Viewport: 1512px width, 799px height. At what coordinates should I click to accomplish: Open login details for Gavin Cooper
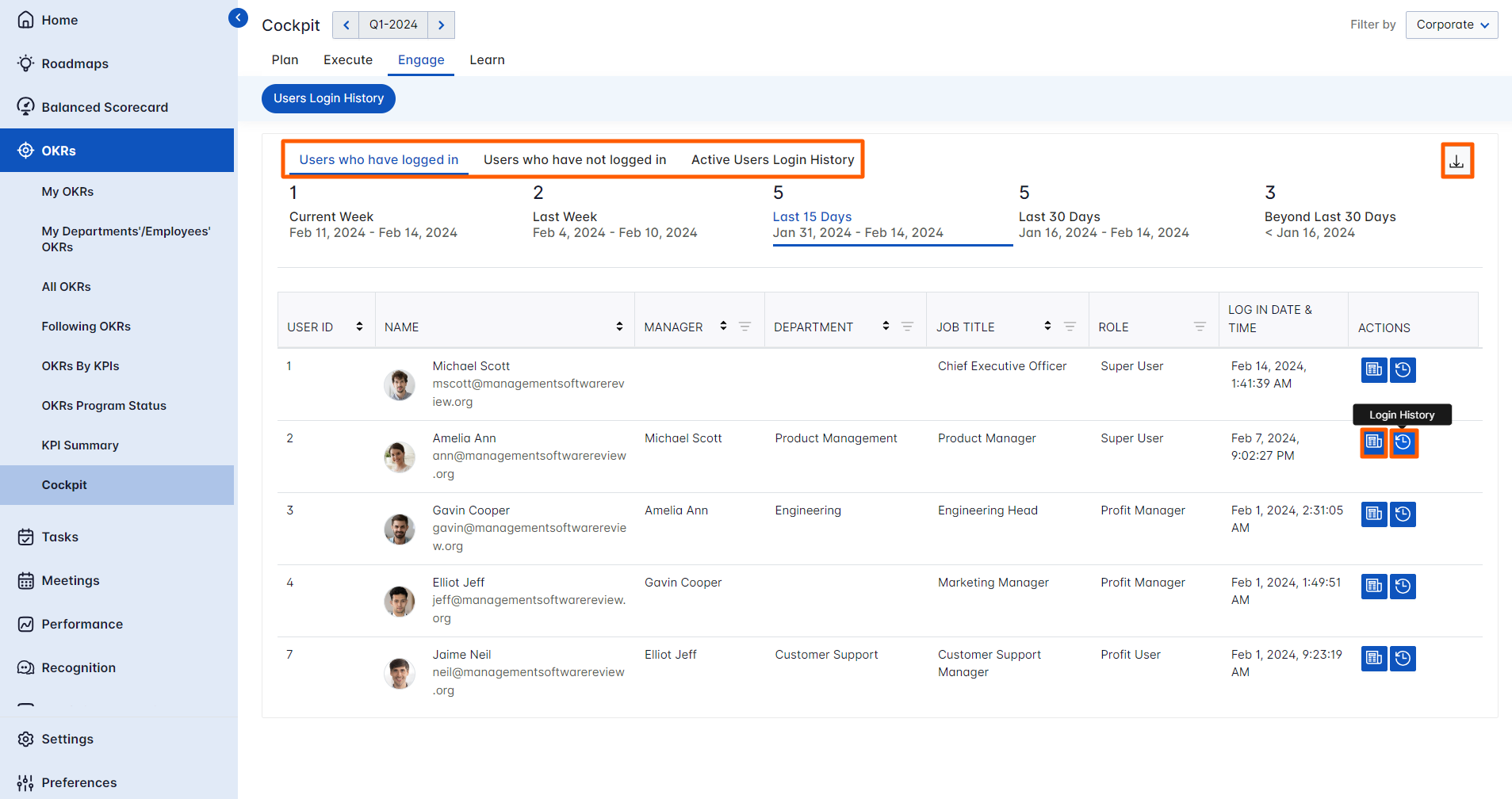click(1374, 514)
